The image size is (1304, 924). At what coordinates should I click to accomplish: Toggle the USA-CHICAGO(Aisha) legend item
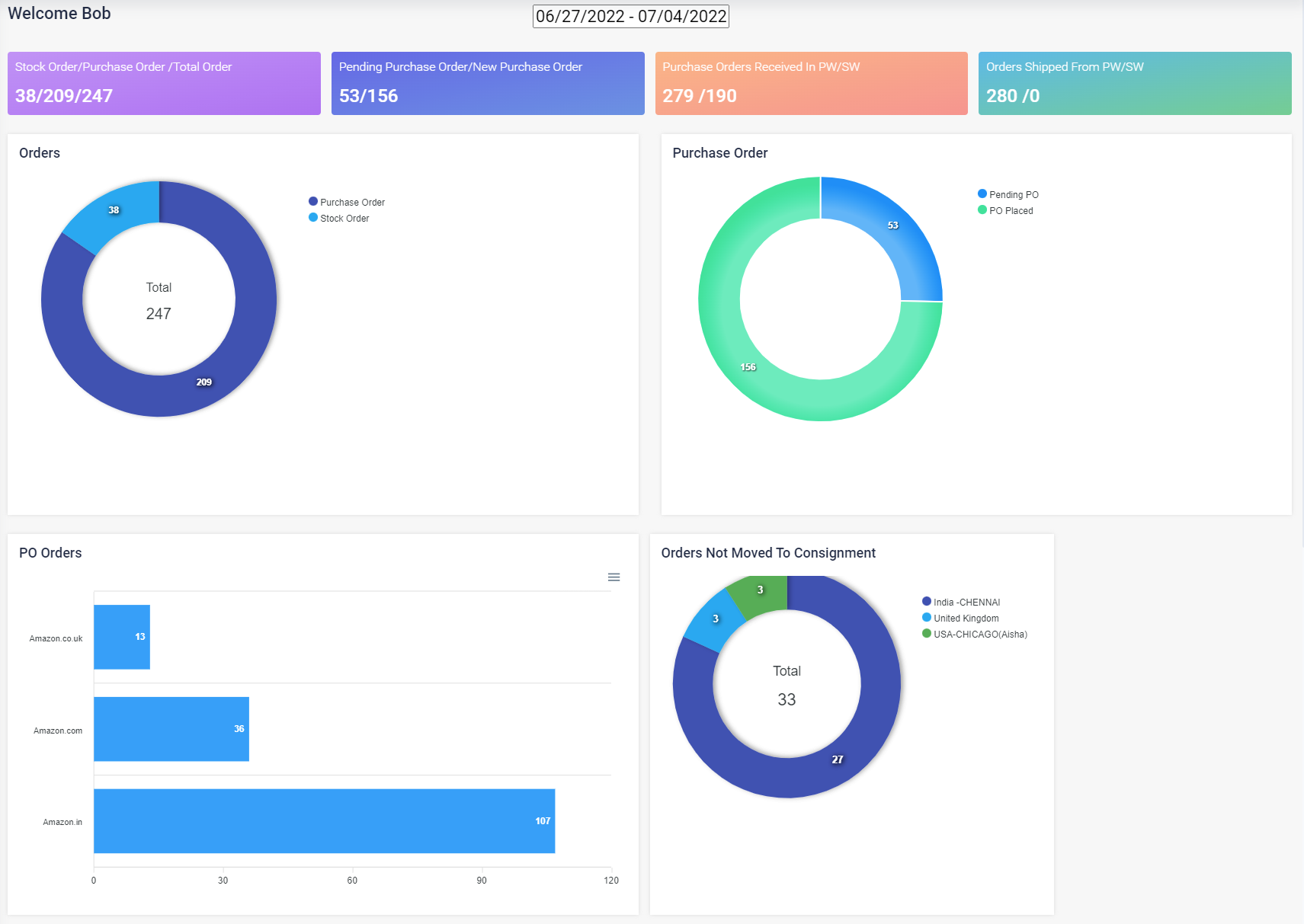975,634
